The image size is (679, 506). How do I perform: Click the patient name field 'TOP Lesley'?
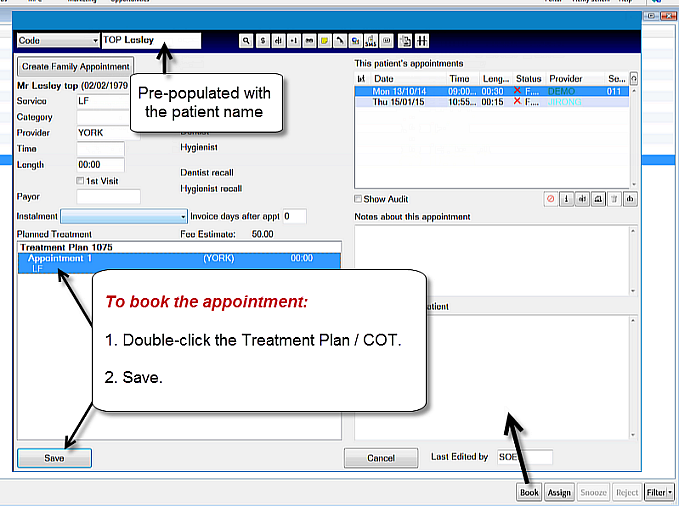click(151, 41)
